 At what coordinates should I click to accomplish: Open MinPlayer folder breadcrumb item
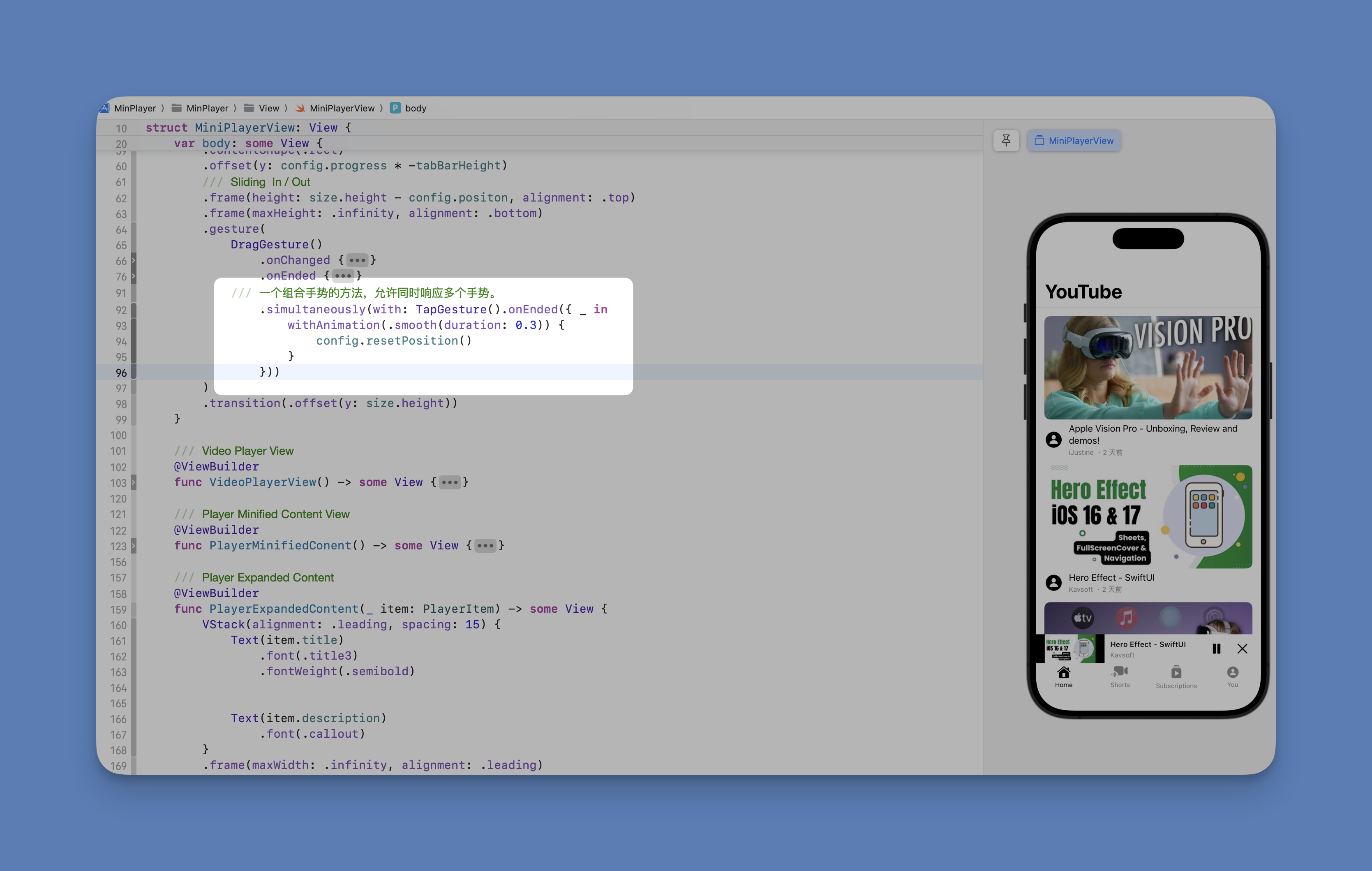200,108
